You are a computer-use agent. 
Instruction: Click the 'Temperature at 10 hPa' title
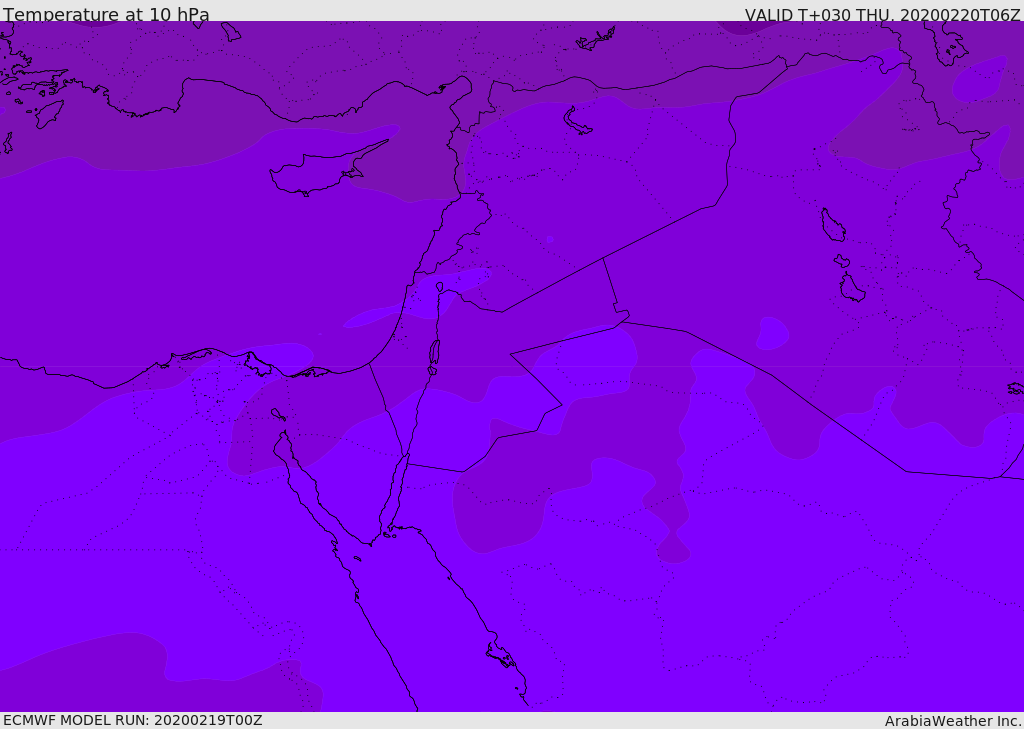(106, 15)
